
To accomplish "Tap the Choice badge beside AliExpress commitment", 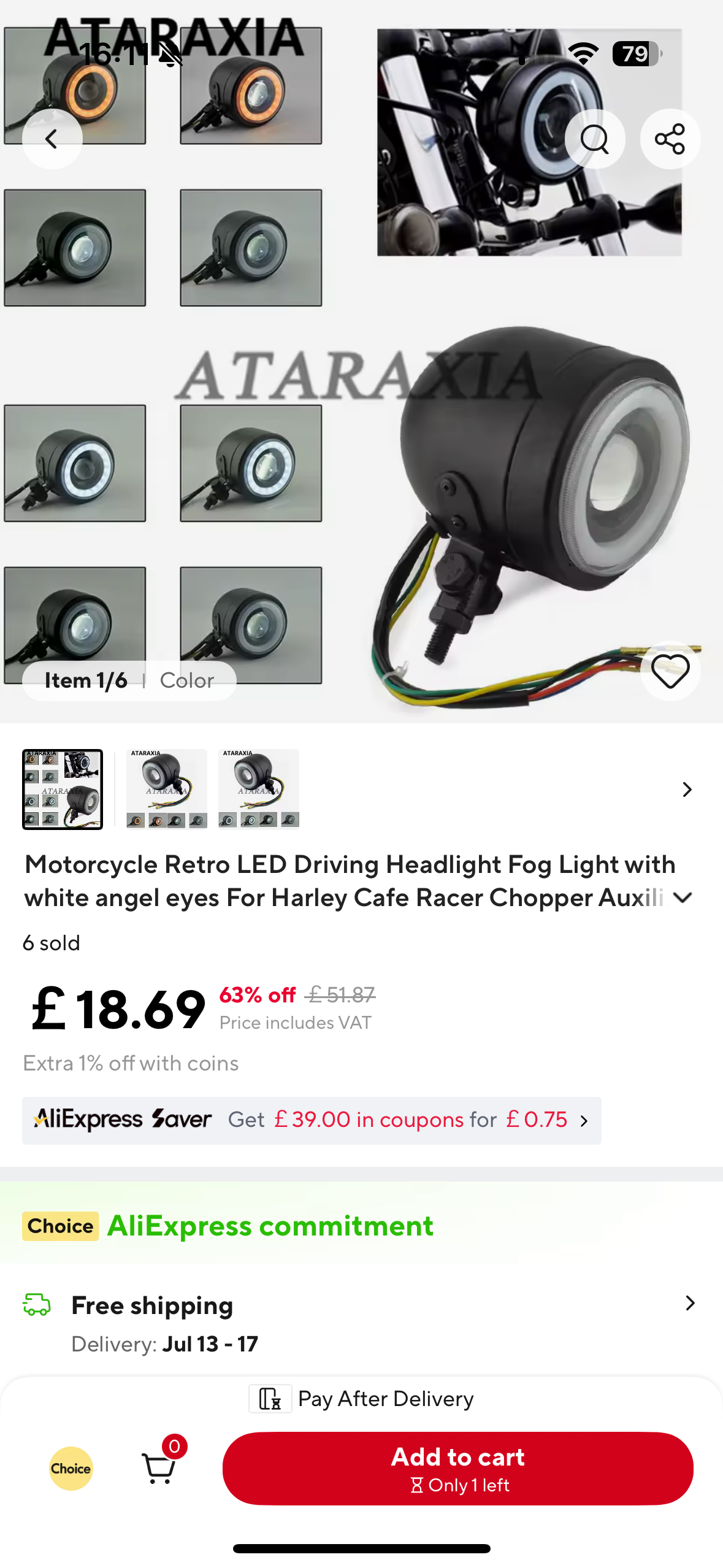I will coord(60,1226).
